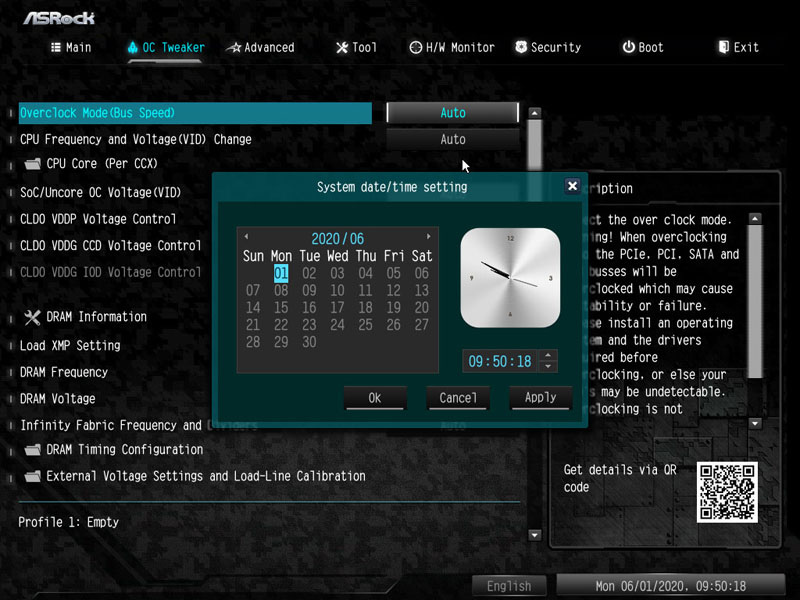Go to the Tool tab
Screen dimensions: 800x600
click(356, 47)
